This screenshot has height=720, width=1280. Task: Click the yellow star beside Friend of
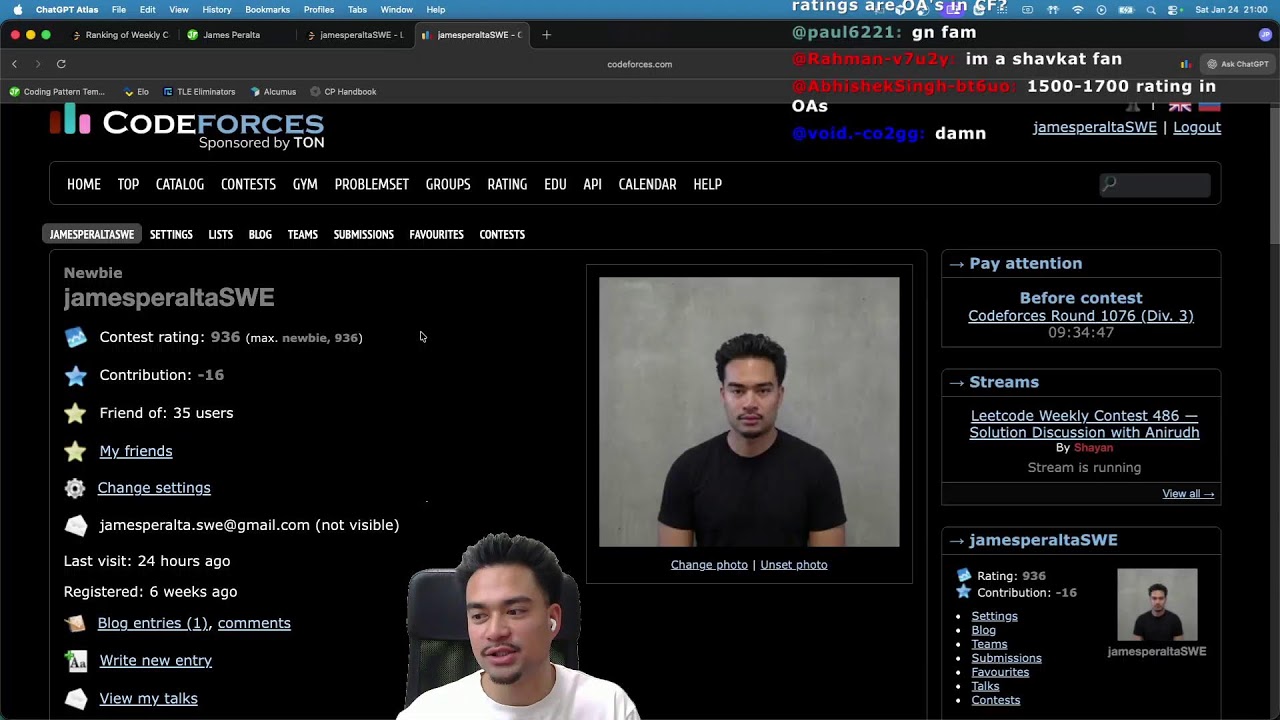76,414
